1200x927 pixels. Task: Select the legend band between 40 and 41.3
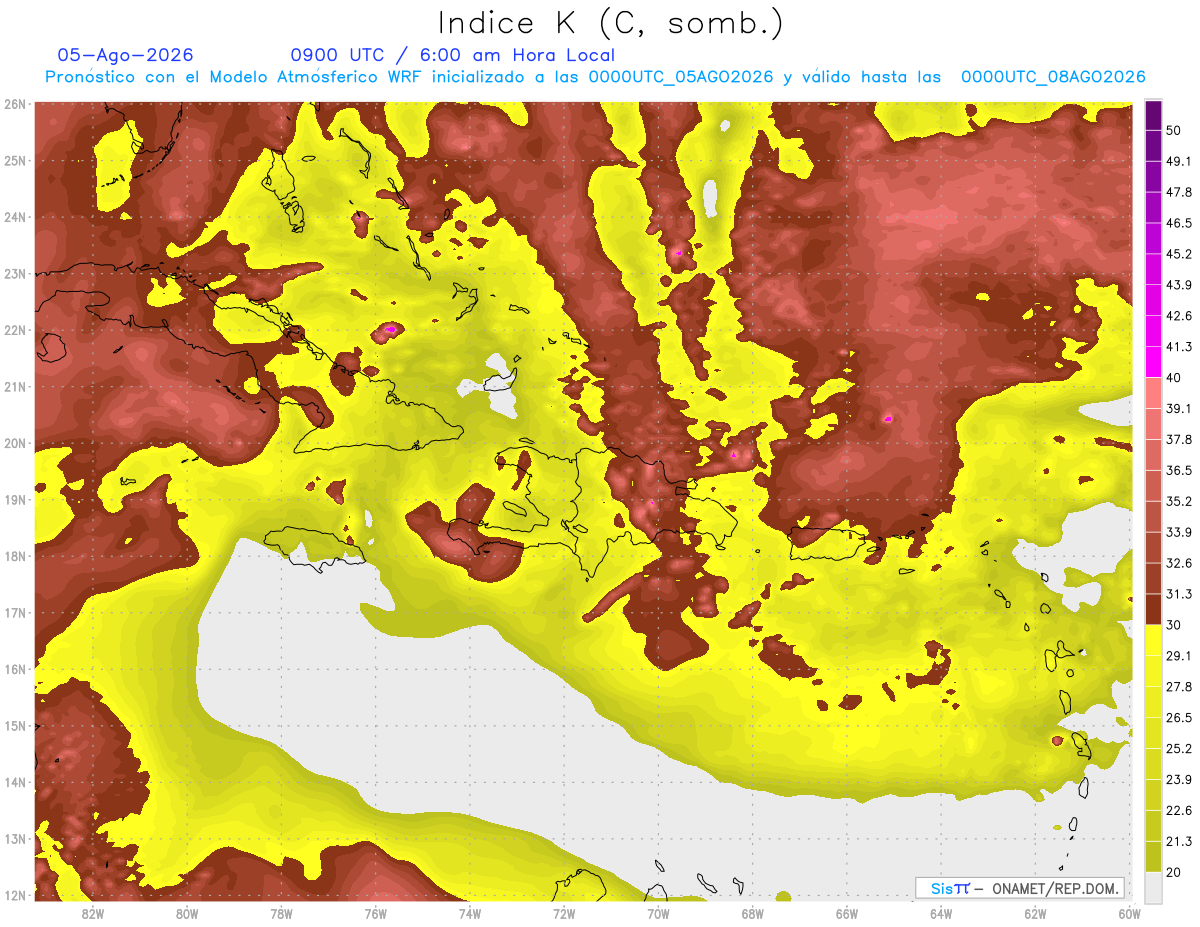1153,362
